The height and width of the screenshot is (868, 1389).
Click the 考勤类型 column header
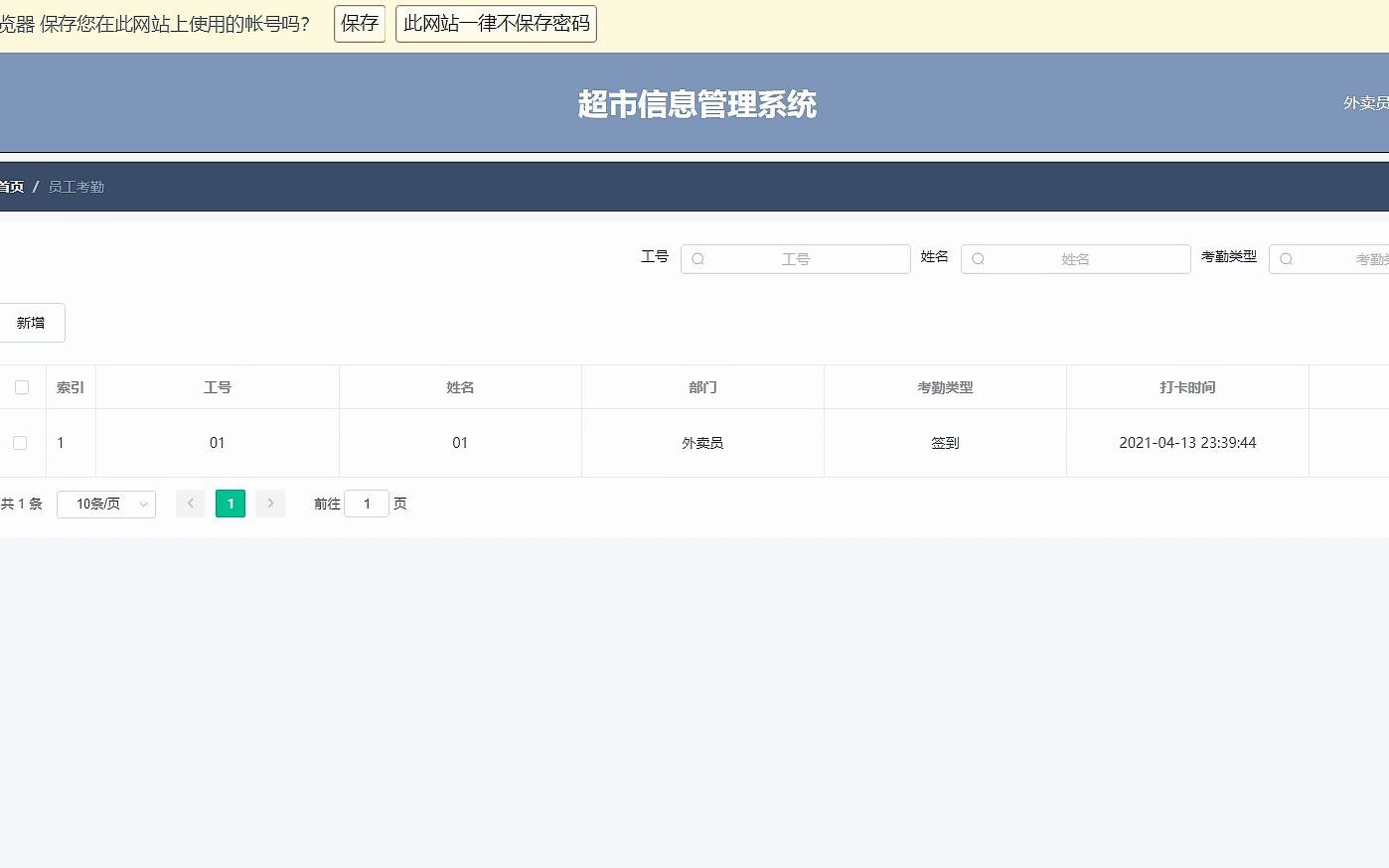coord(945,387)
